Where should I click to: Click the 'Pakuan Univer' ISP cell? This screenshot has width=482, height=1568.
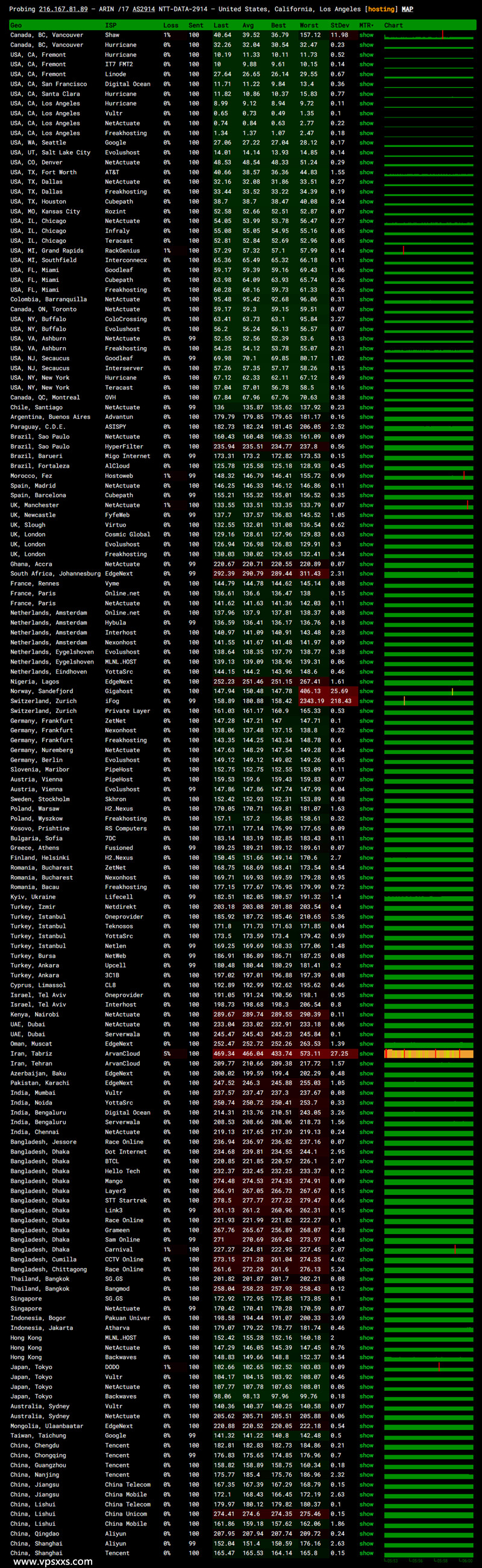(127, 1318)
